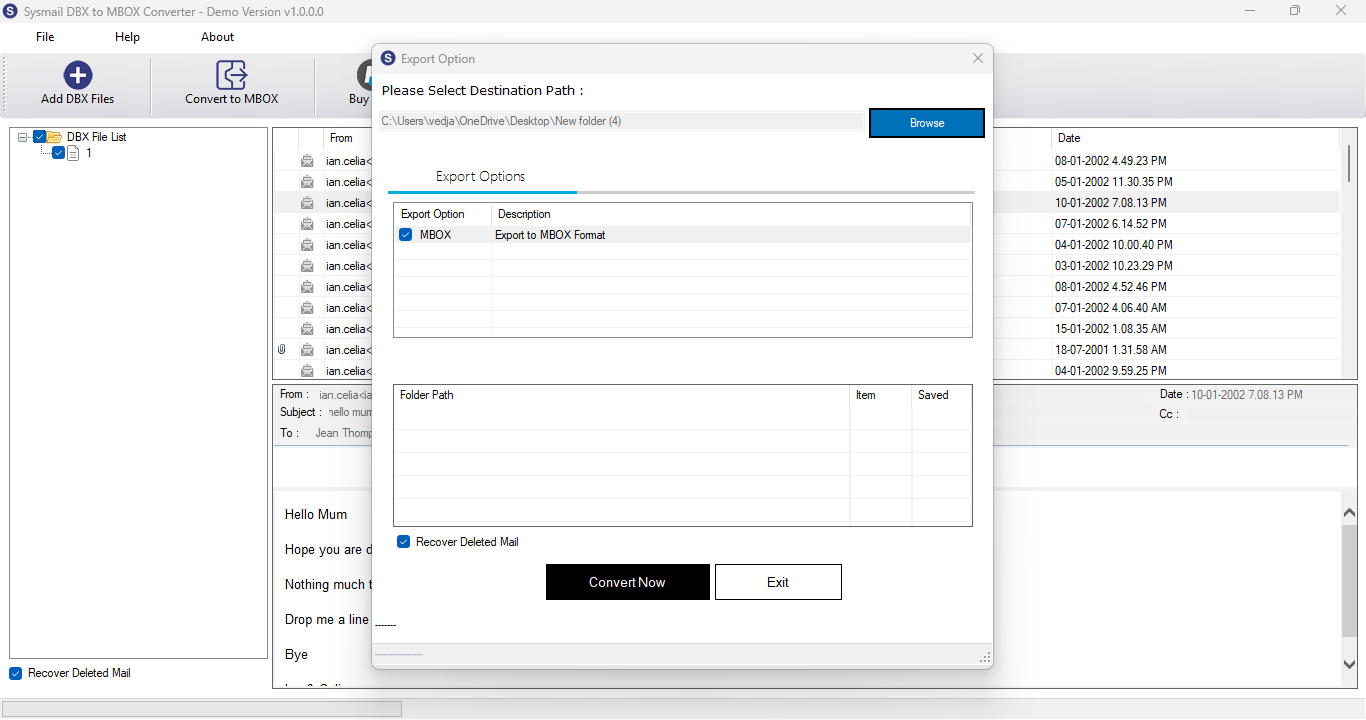This screenshot has width=1366, height=720.
Task: Click the paperclip attachment icon in mail list
Action: click(282, 350)
